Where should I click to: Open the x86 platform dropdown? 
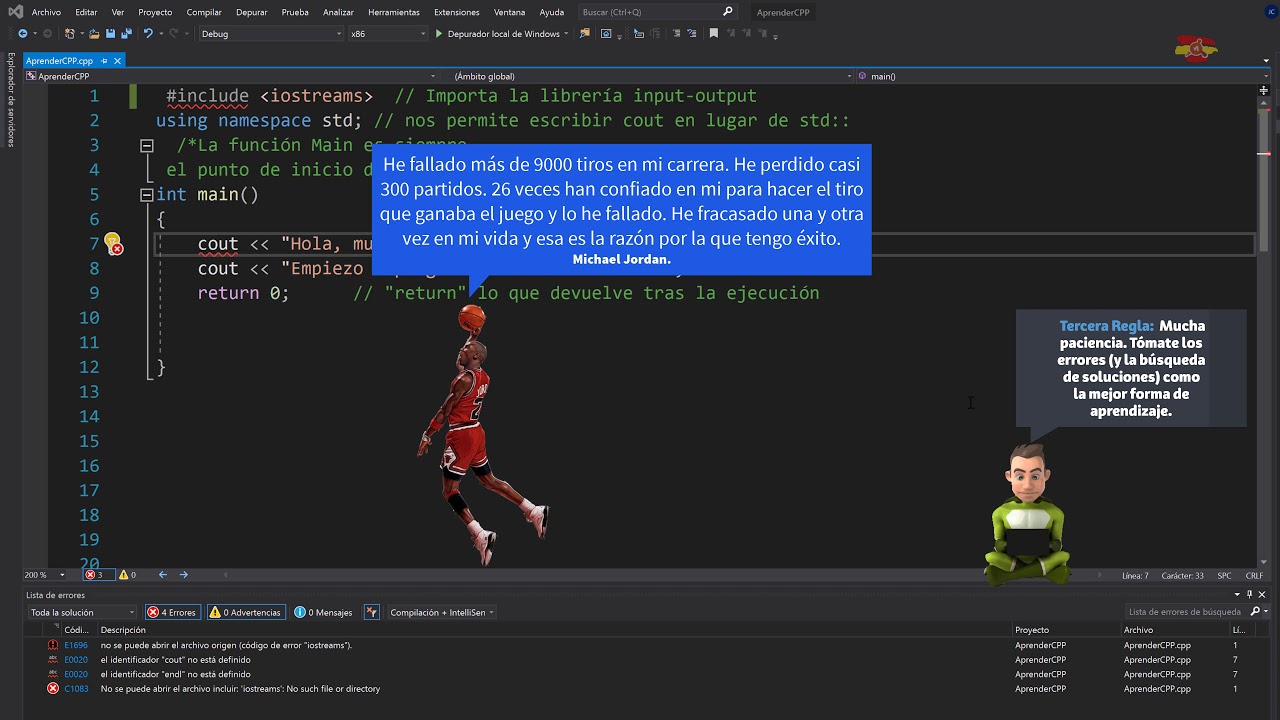[387, 34]
